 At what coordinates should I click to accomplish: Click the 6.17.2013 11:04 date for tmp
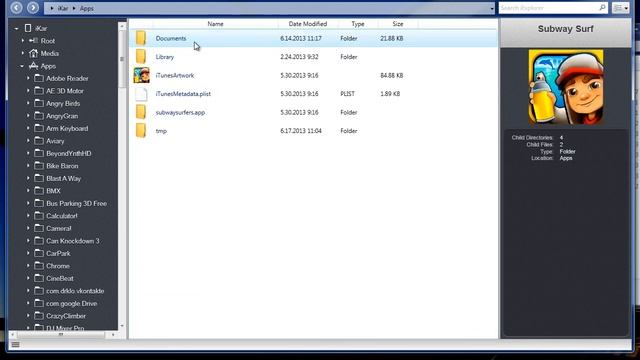coord(301,131)
